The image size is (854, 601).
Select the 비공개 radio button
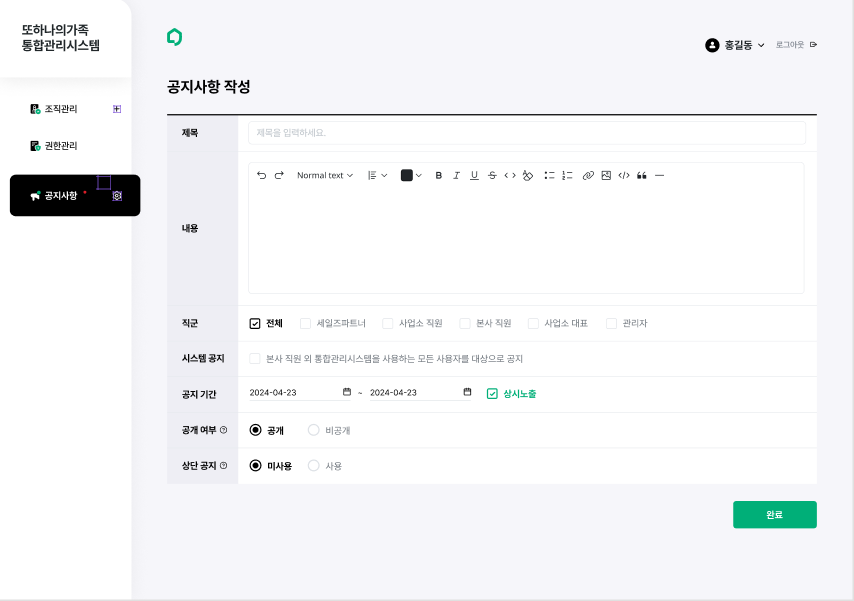[313, 430]
